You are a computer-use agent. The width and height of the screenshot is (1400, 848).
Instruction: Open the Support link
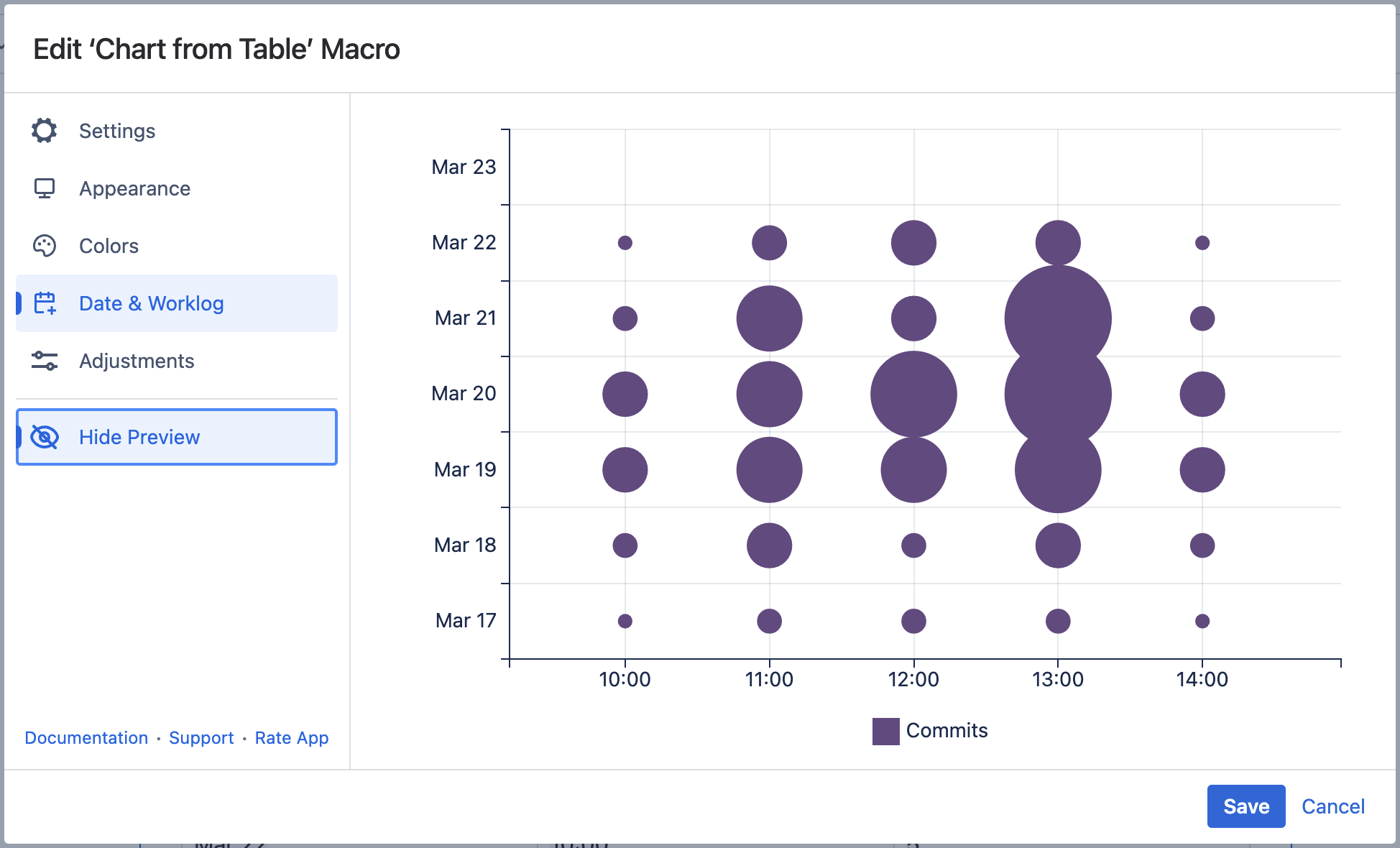coord(201,738)
